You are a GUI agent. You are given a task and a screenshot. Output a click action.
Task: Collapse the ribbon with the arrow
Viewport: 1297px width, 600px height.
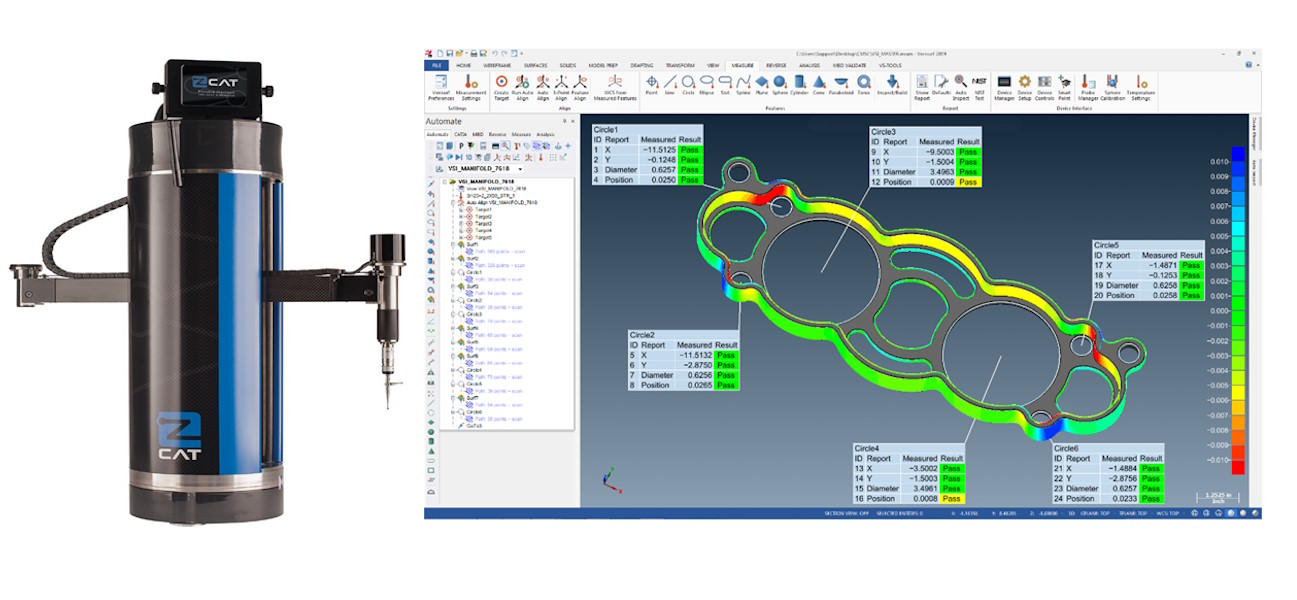click(x=1257, y=64)
